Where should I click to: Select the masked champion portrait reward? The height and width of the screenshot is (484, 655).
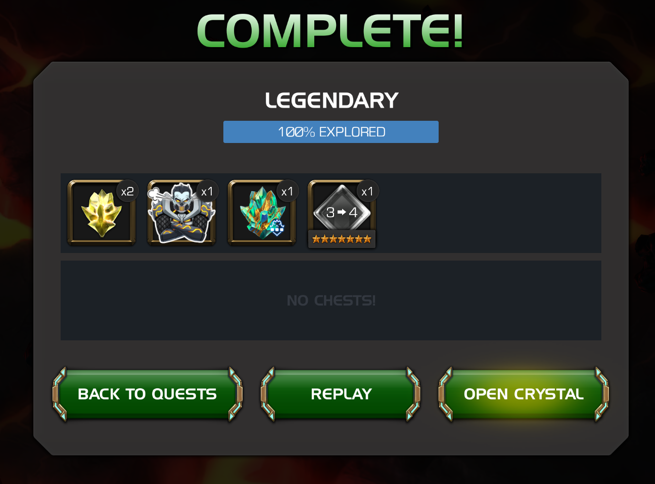click(x=181, y=212)
